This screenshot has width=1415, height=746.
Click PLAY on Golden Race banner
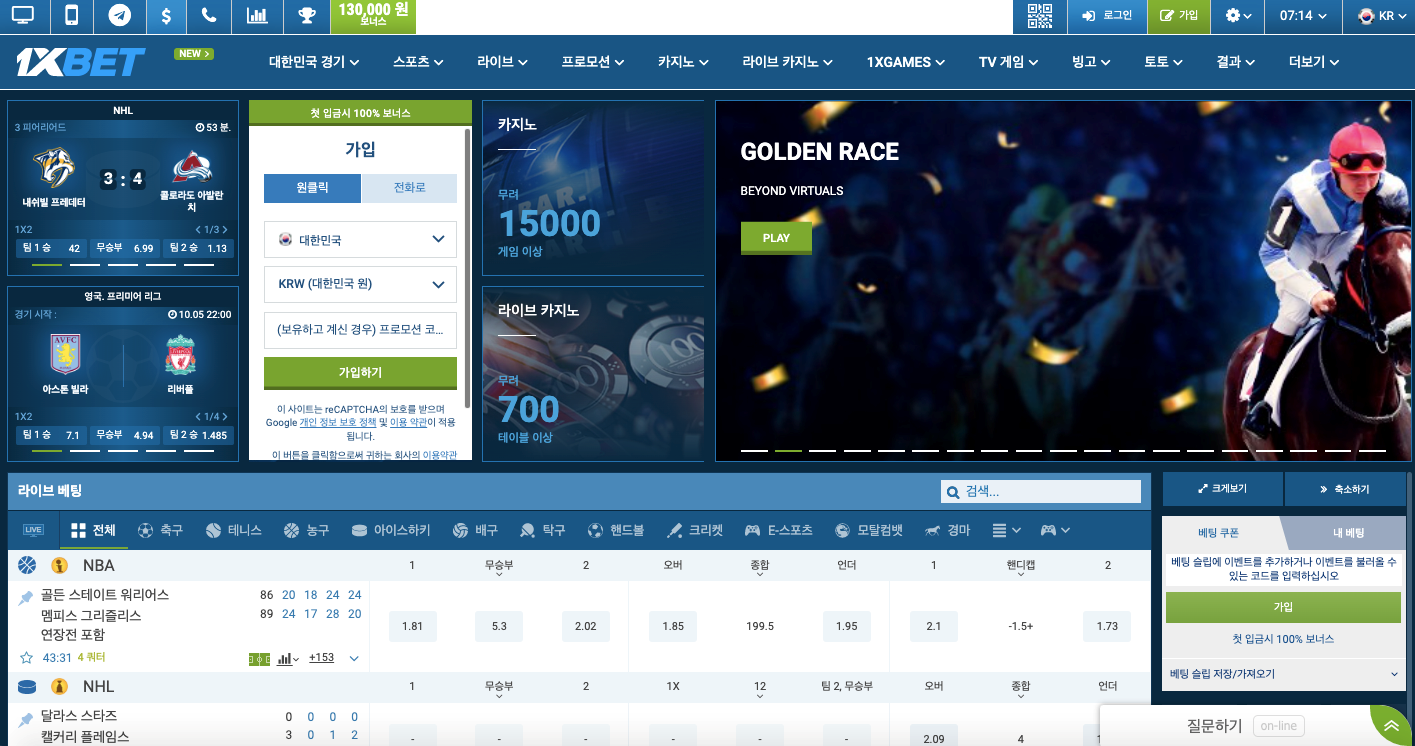coord(776,238)
